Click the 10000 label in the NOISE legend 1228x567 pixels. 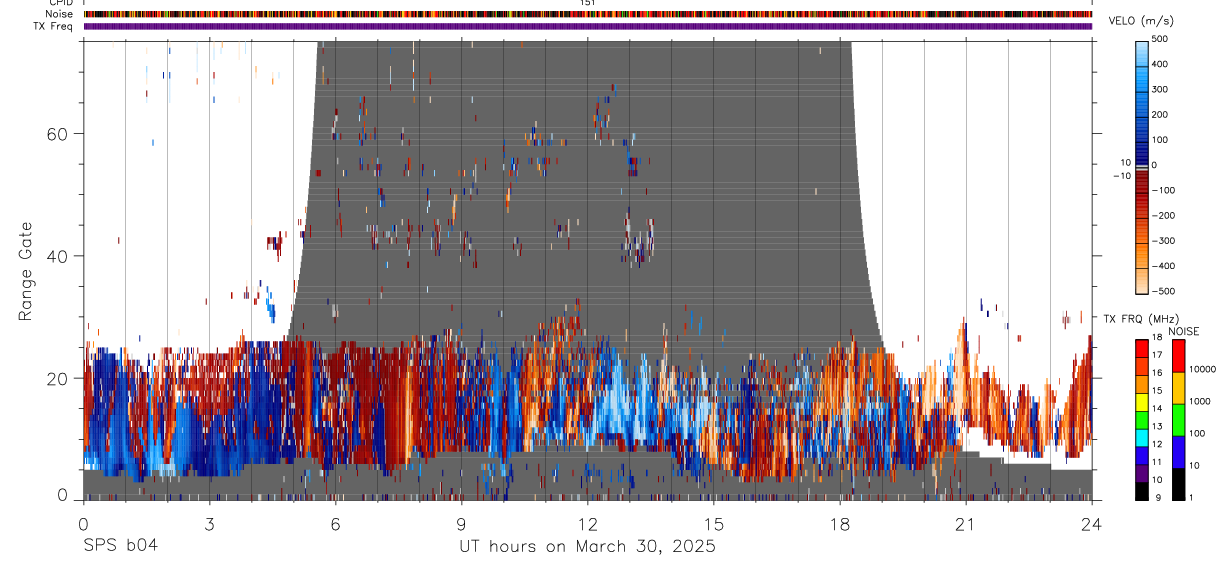[1202, 369]
